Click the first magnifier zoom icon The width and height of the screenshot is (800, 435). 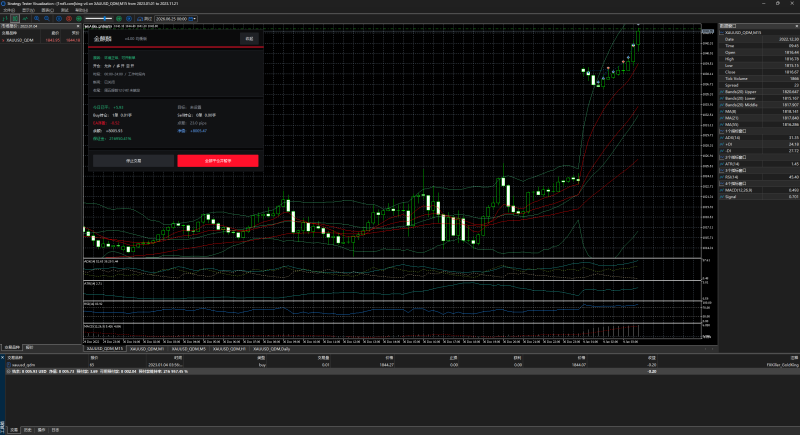pyautogui.click(x=37, y=19)
